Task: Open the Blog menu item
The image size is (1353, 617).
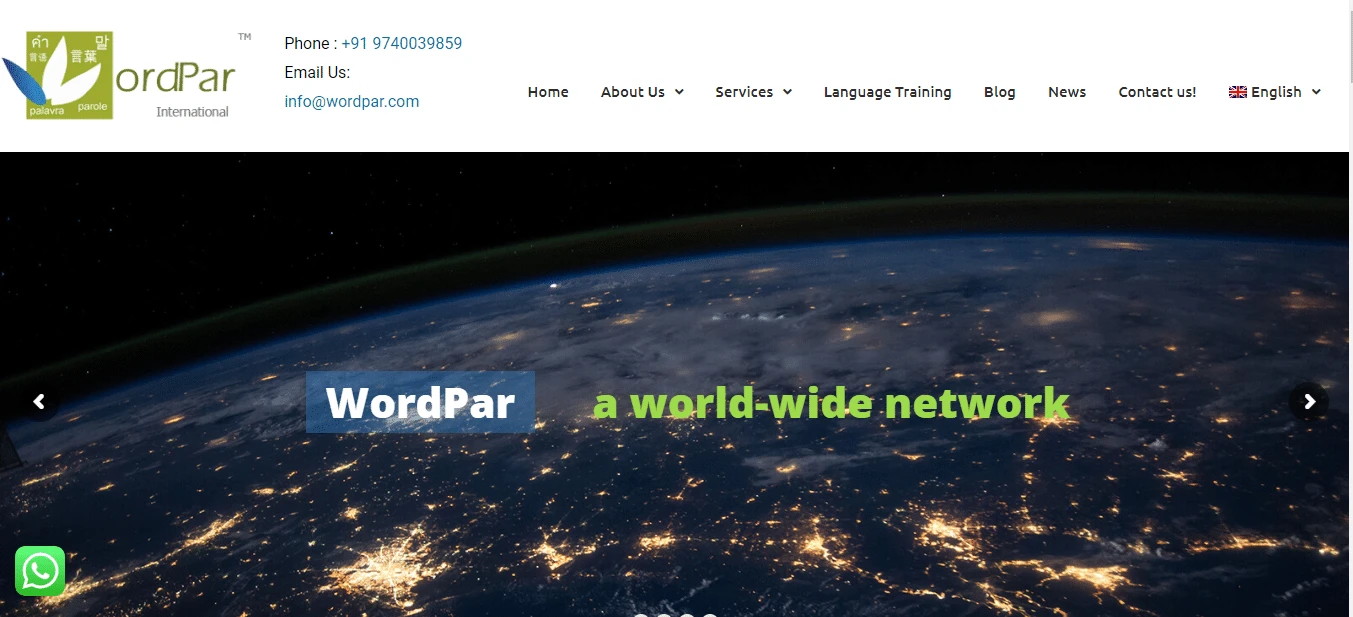Action: pyautogui.click(x=999, y=92)
